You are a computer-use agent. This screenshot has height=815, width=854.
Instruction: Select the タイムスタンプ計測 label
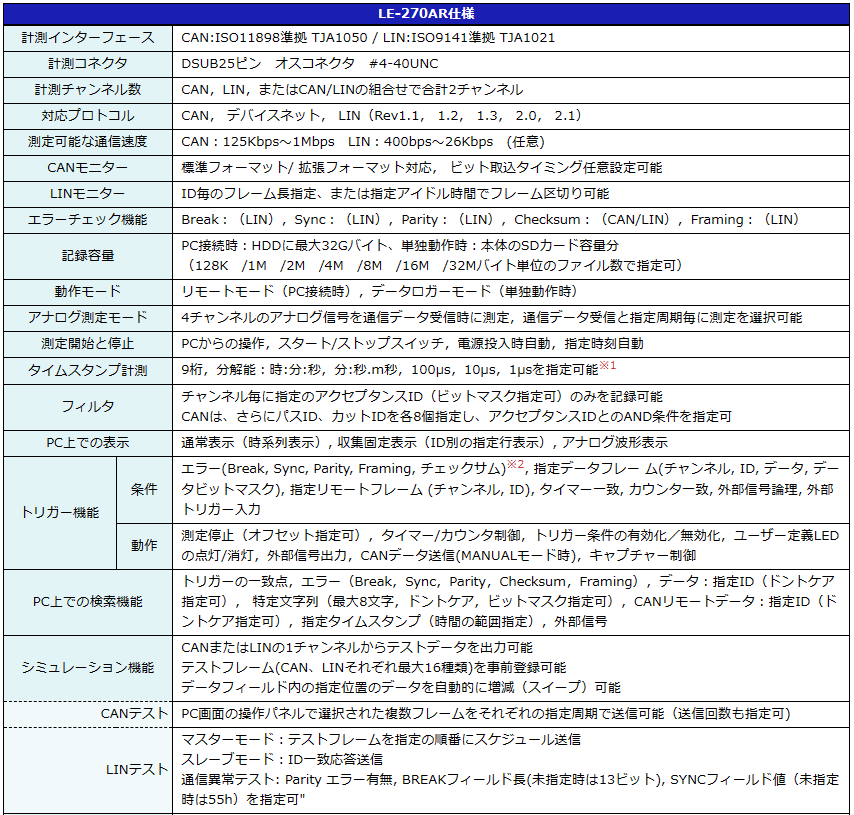pos(88,370)
